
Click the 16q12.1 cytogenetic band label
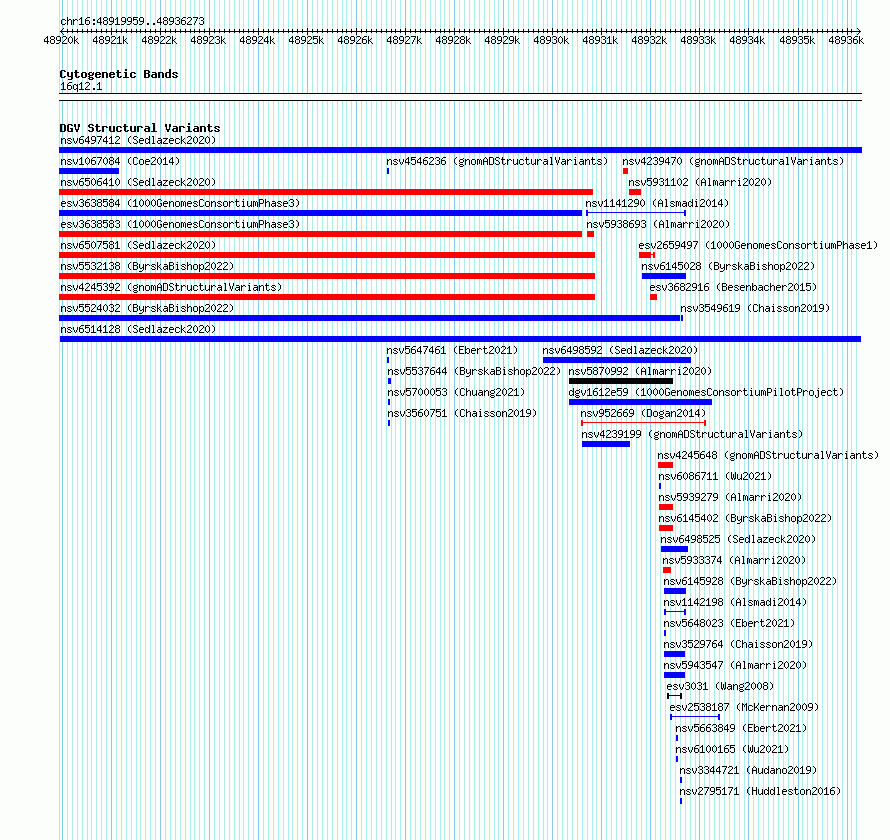(x=81, y=86)
